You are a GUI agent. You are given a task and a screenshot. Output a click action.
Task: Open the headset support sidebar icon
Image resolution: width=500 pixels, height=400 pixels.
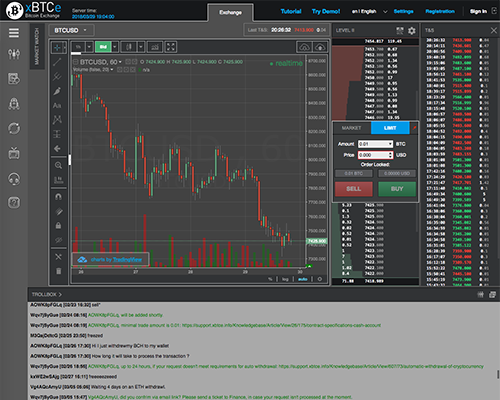[14, 179]
